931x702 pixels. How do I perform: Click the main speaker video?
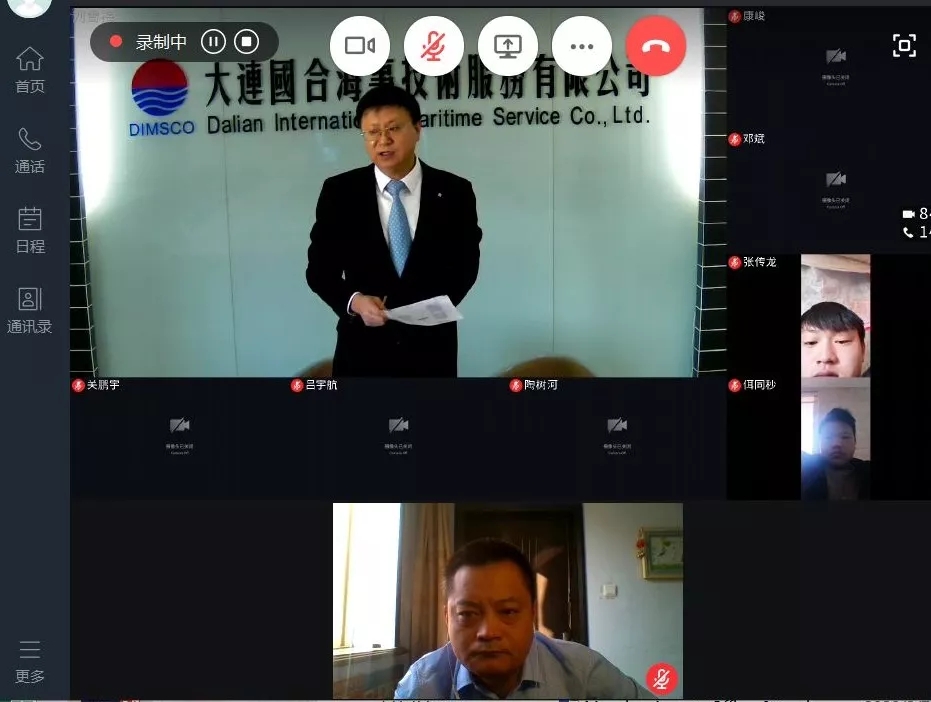tap(398, 192)
